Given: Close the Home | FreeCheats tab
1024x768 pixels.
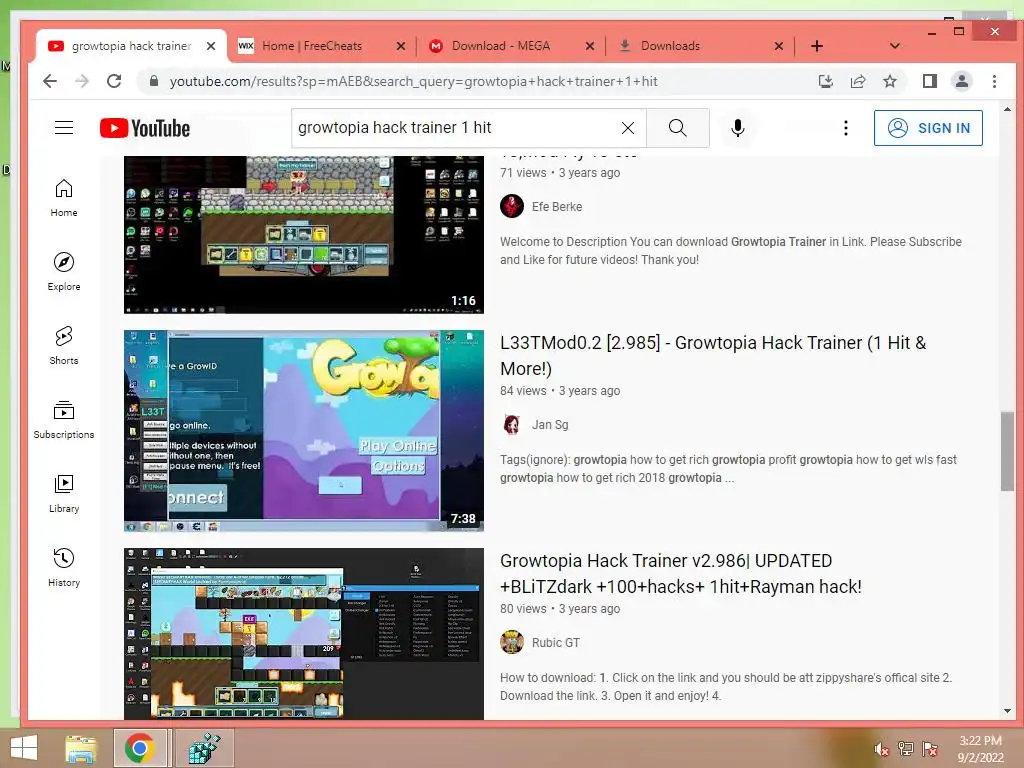Looking at the screenshot, I should coord(401,46).
